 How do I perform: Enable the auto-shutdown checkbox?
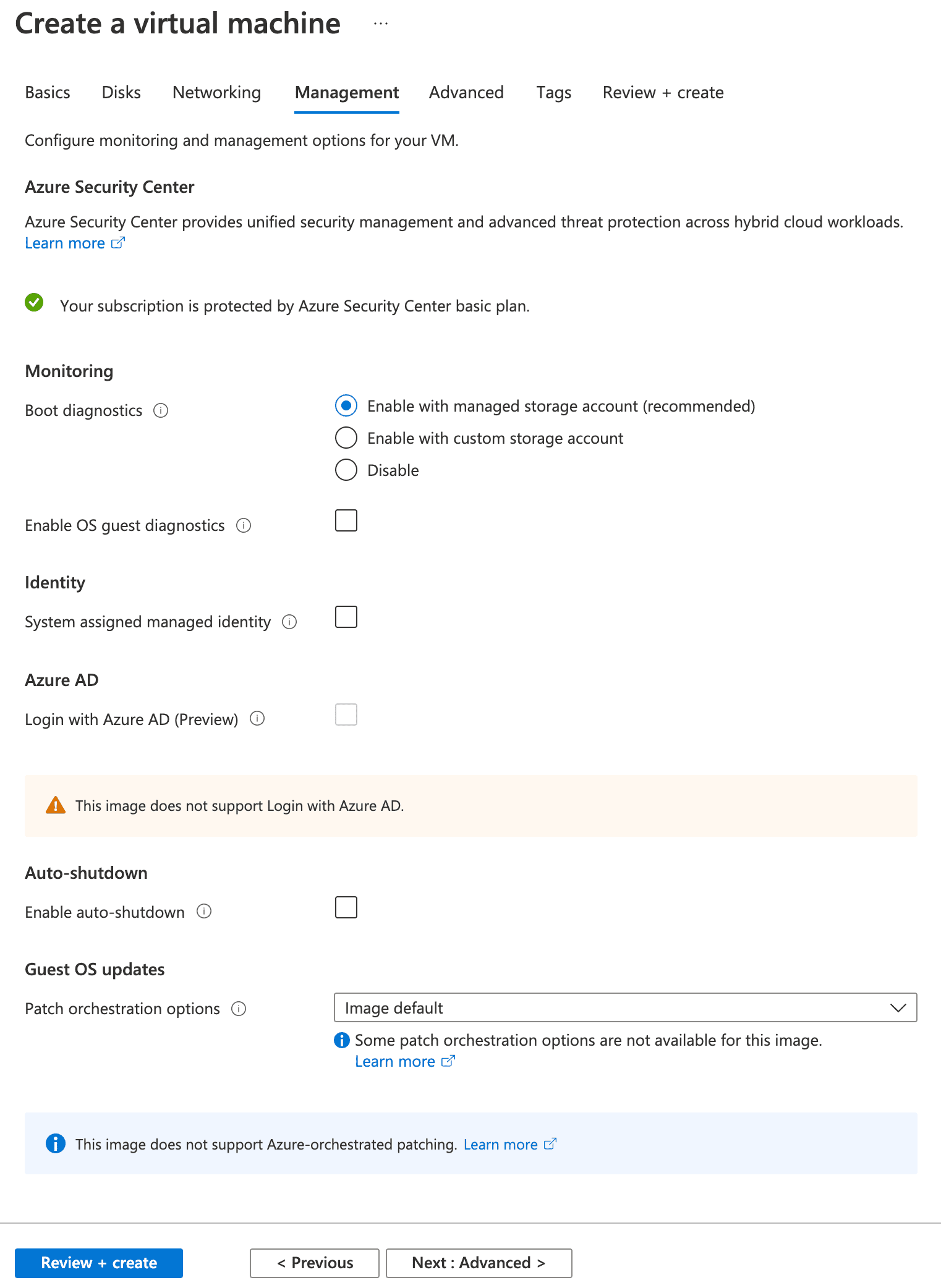click(x=346, y=907)
